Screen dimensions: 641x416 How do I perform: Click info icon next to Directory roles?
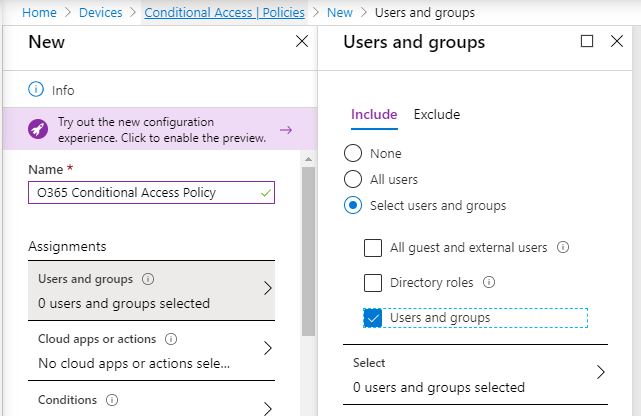(x=489, y=283)
